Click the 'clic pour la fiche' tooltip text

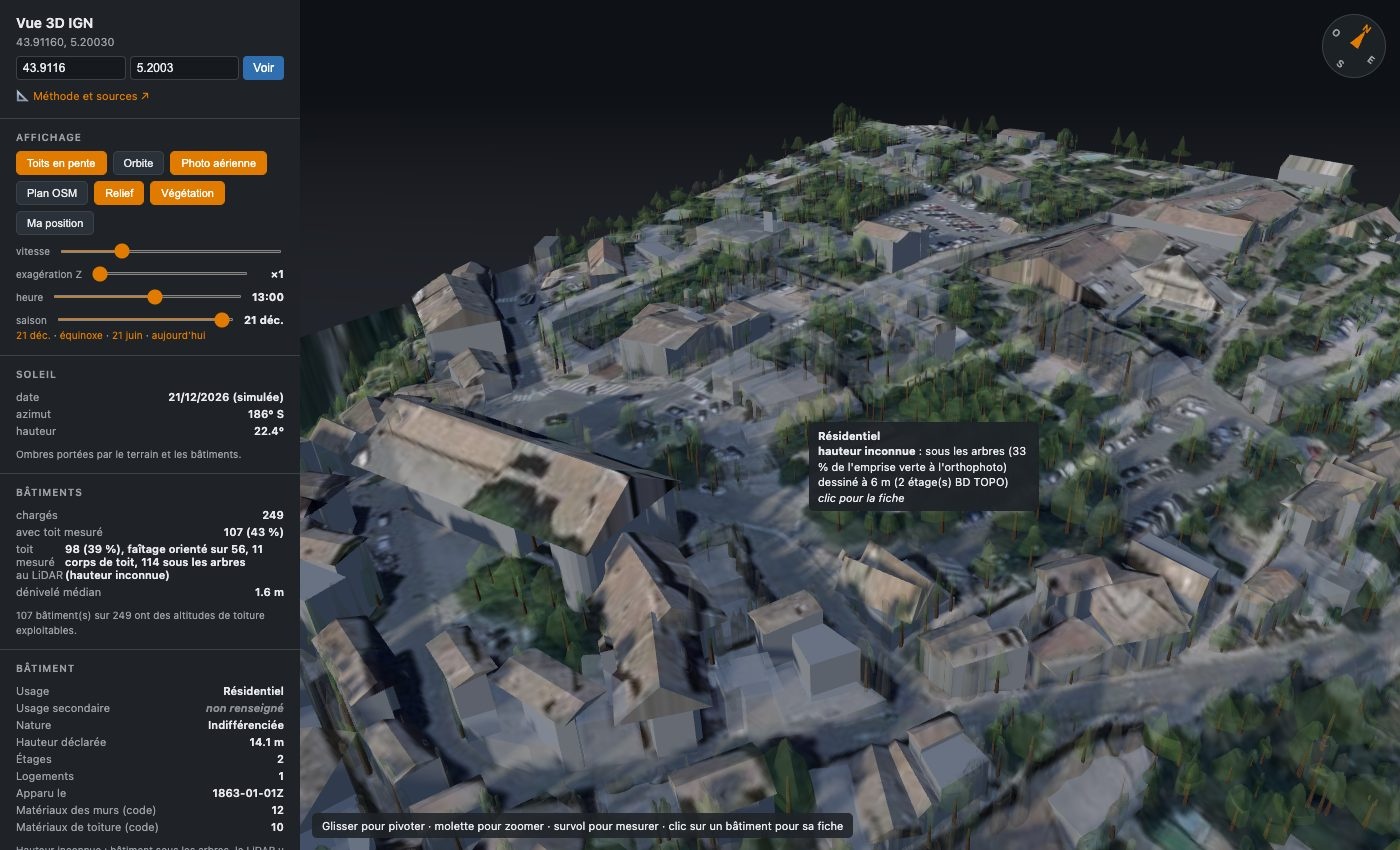pos(861,498)
